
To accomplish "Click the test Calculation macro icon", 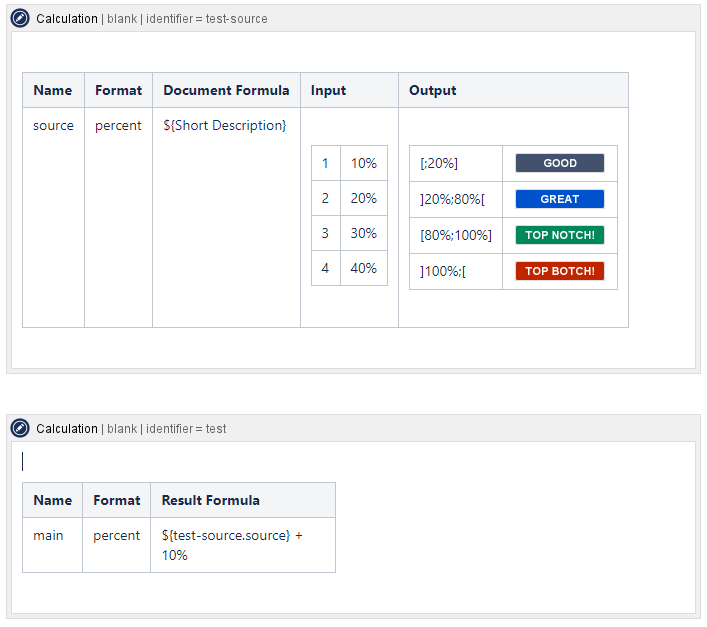I will (x=20, y=428).
